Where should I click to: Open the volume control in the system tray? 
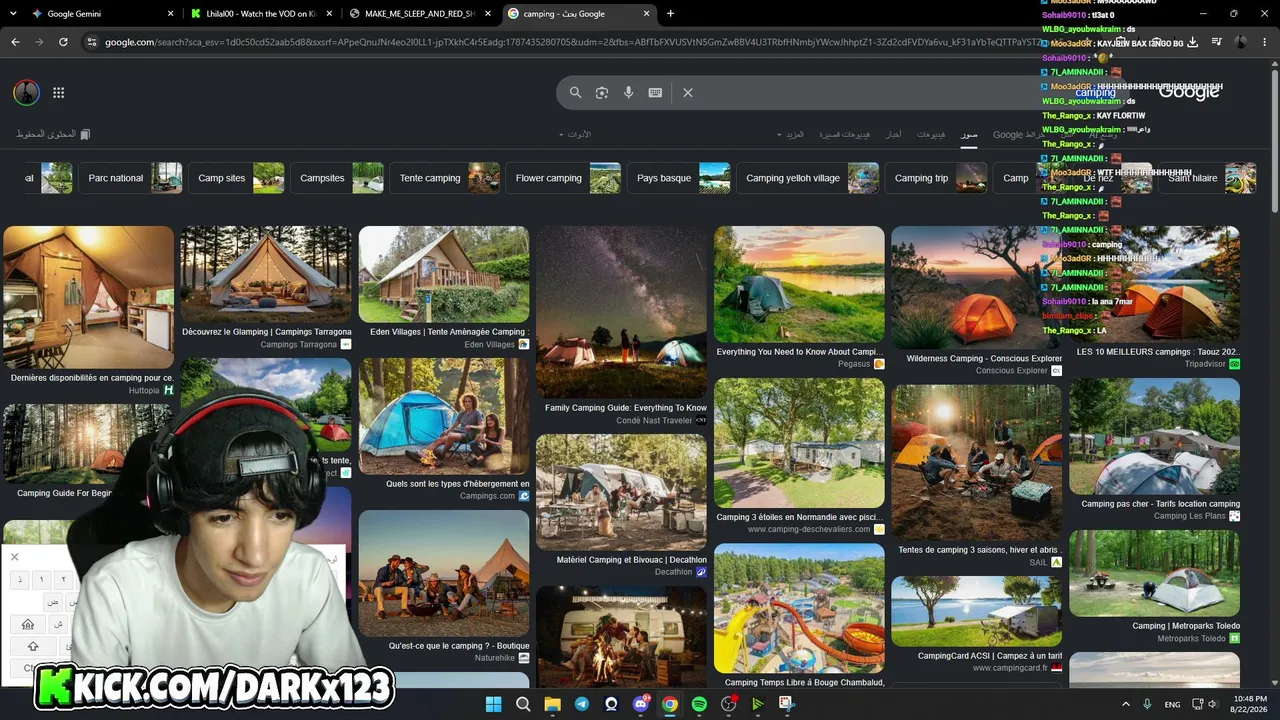(x=1211, y=704)
